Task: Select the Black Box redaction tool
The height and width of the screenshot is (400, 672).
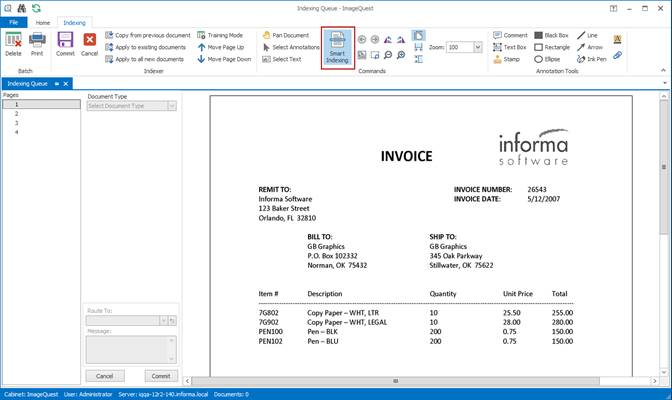Action: [551, 35]
